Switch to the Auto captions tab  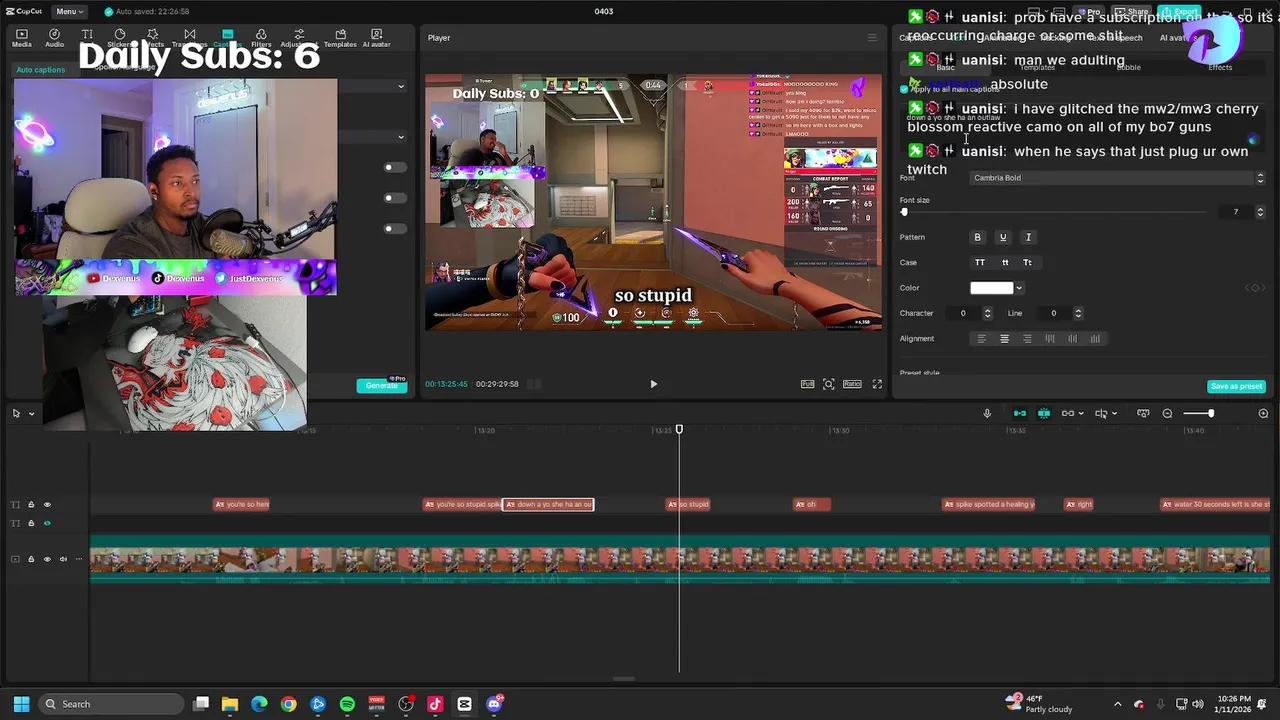tap(41, 69)
